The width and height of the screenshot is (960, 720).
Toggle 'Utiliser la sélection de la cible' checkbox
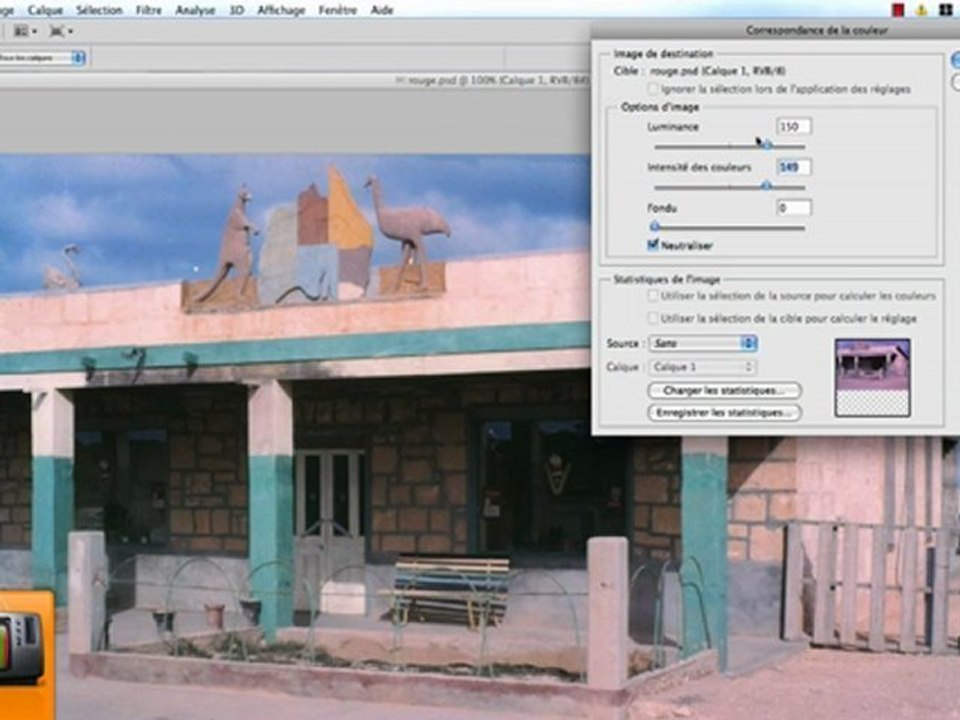[653, 318]
